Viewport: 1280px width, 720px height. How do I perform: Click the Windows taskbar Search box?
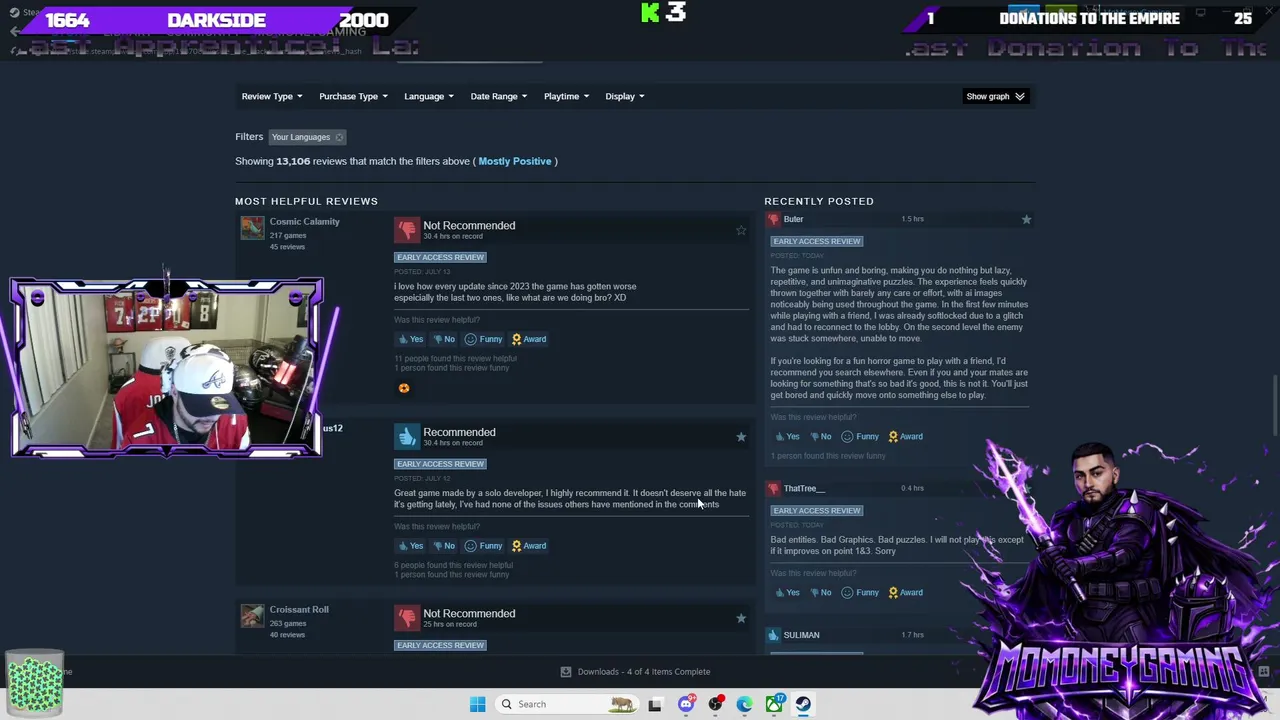coord(567,704)
